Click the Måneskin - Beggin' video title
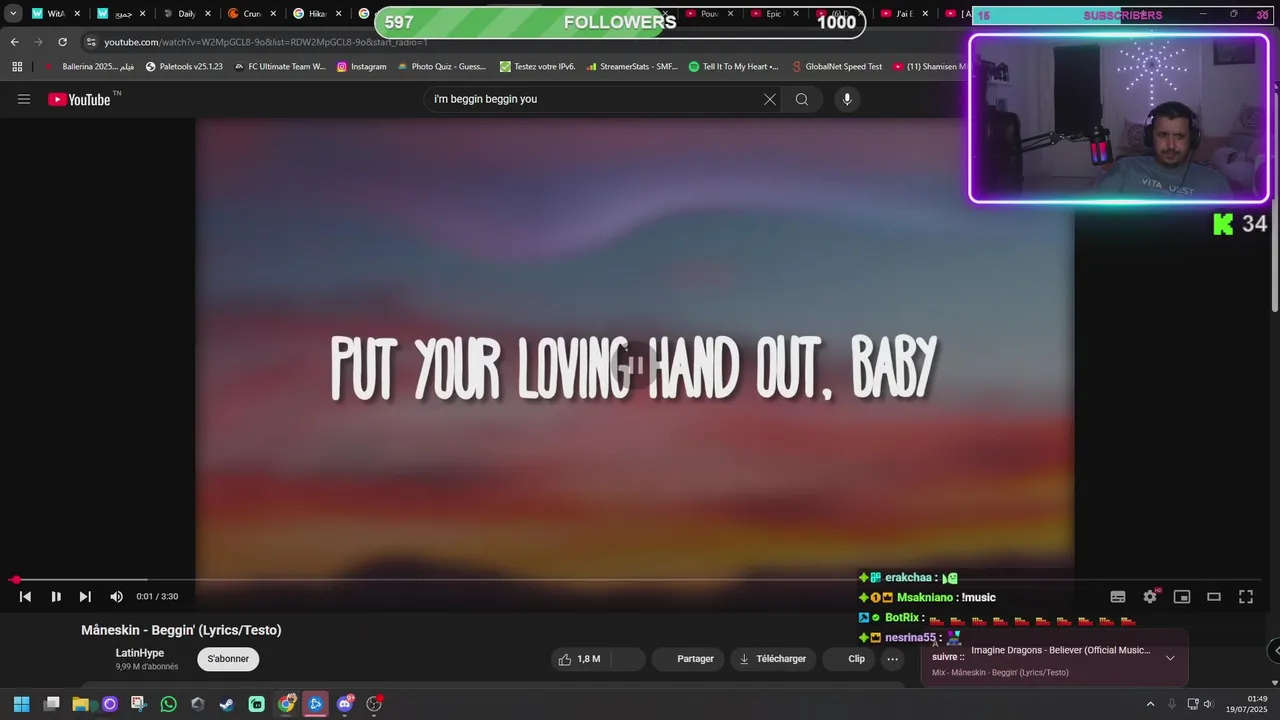The image size is (1280, 720). 181,630
